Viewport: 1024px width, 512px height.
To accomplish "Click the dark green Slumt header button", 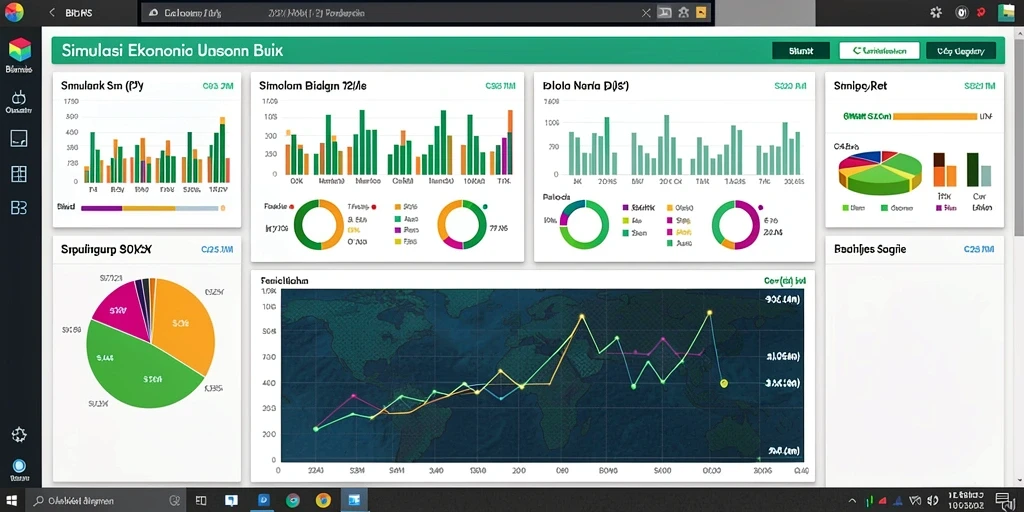I will pyautogui.click(x=801, y=50).
